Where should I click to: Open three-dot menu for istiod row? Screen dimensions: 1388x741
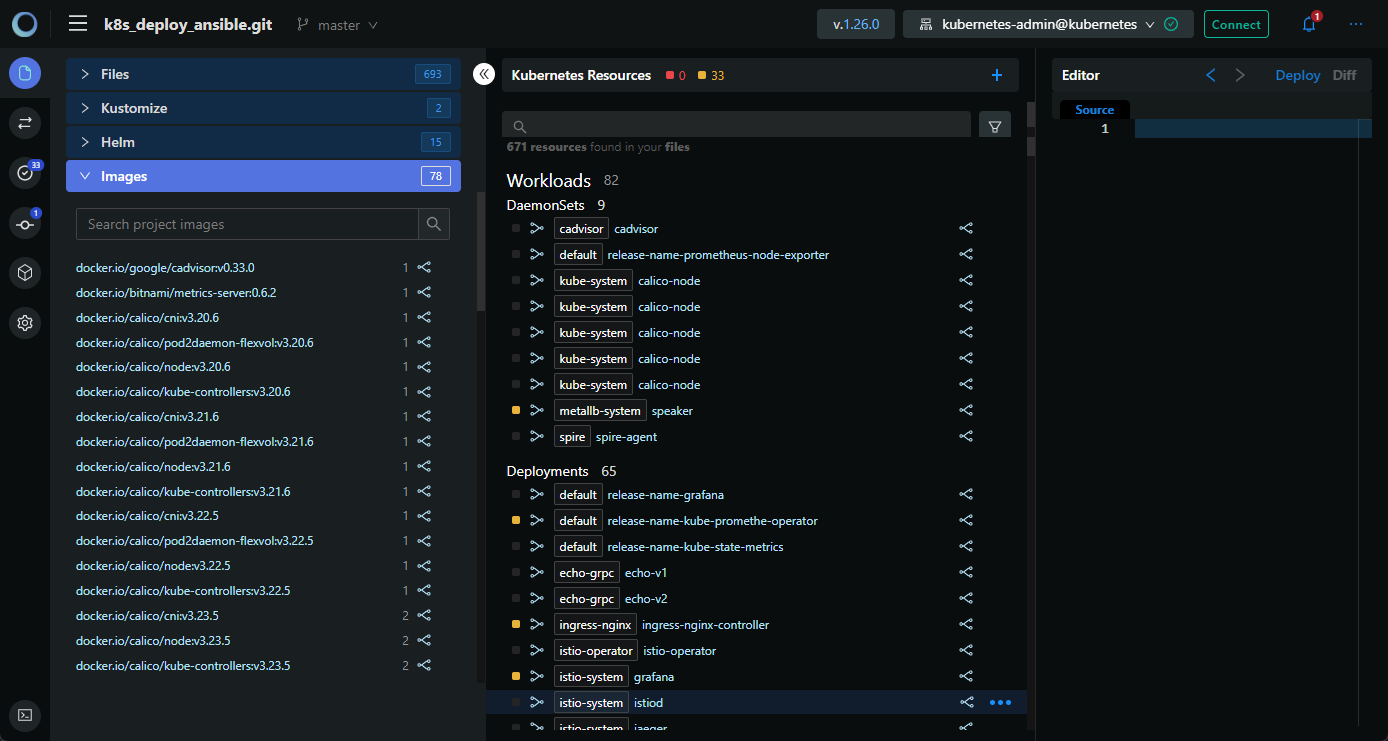1000,703
